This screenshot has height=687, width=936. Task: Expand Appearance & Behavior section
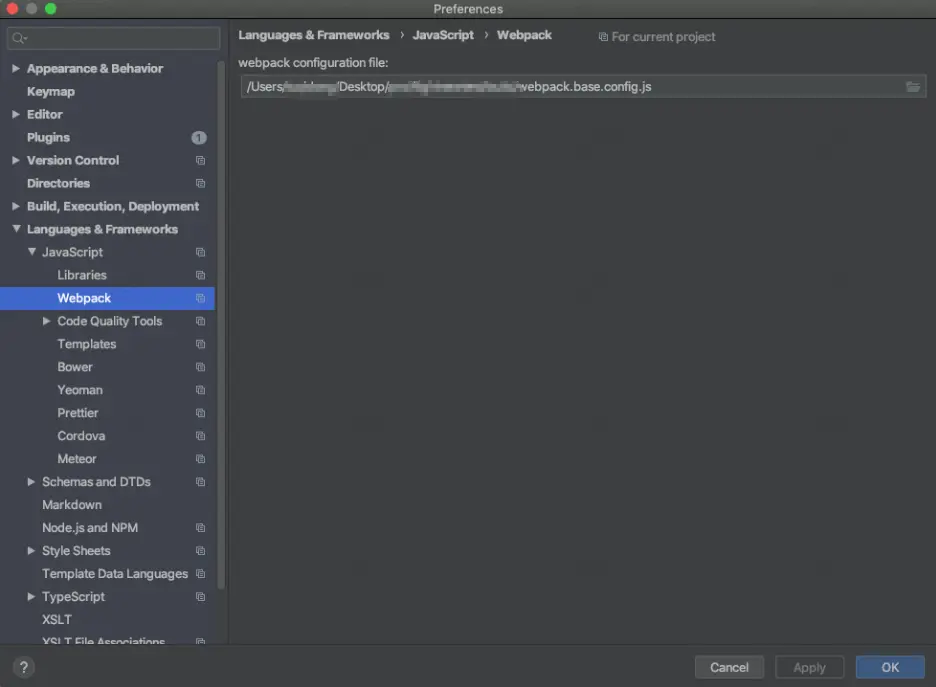tap(16, 69)
